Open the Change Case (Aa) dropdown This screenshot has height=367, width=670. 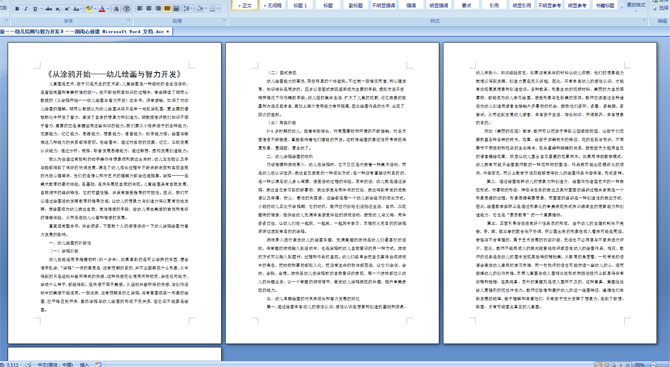pos(77,9)
